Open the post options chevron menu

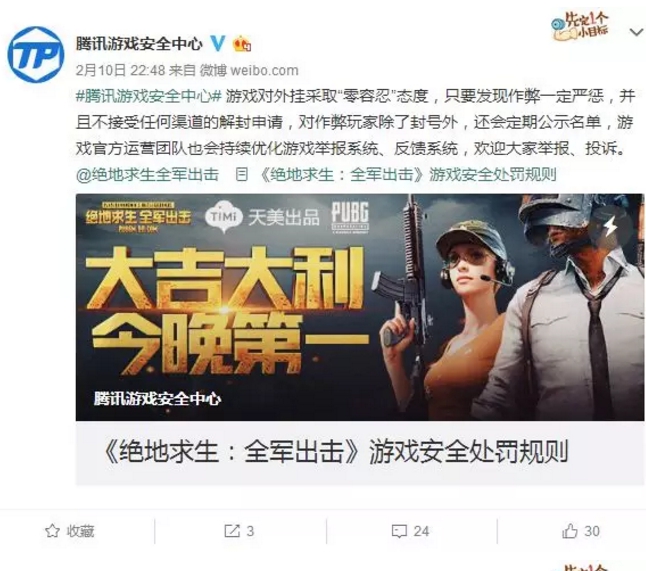point(637,32)
